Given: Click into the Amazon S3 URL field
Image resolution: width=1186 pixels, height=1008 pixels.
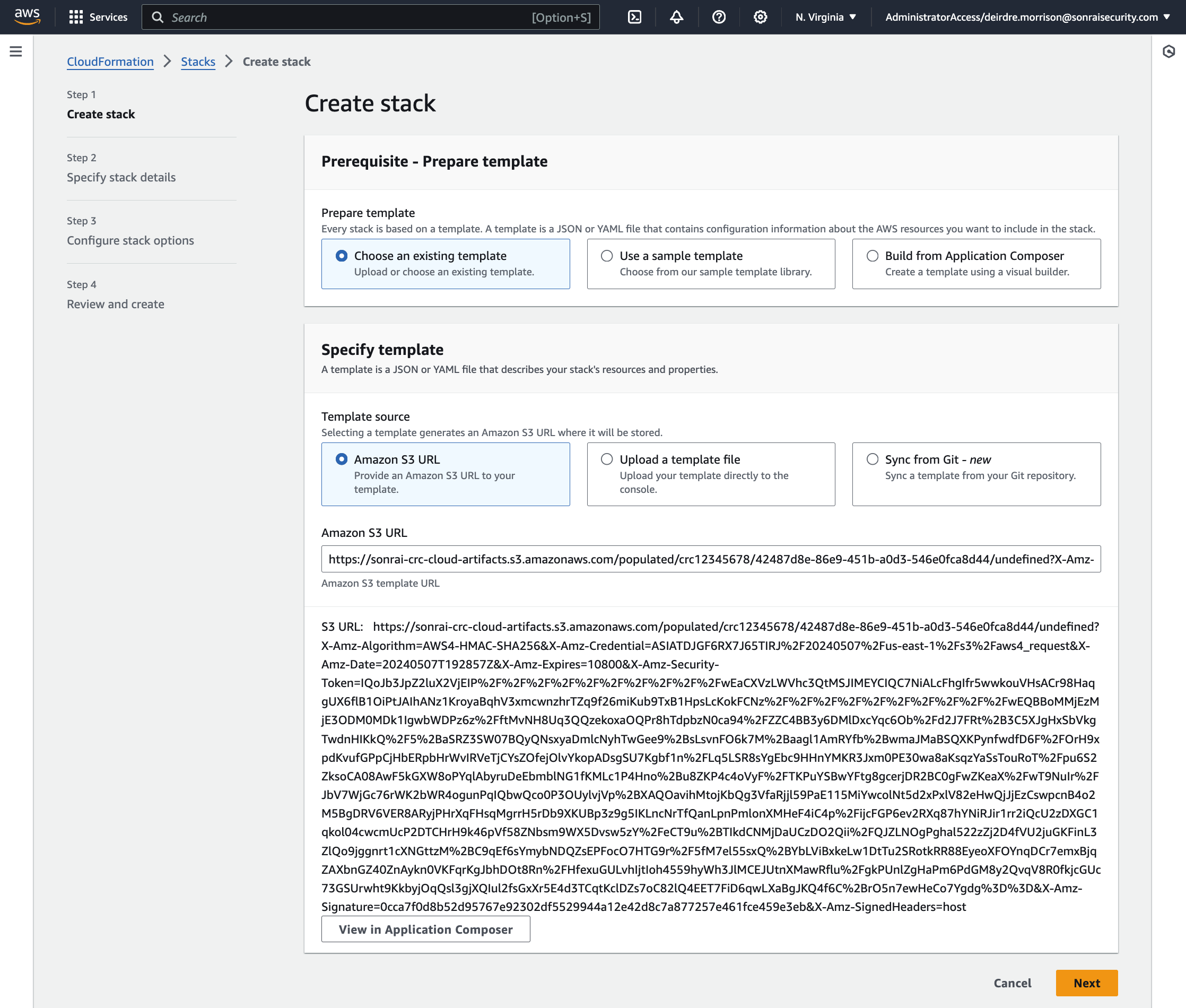Looking at the screenshot, I should pos(711,559).
